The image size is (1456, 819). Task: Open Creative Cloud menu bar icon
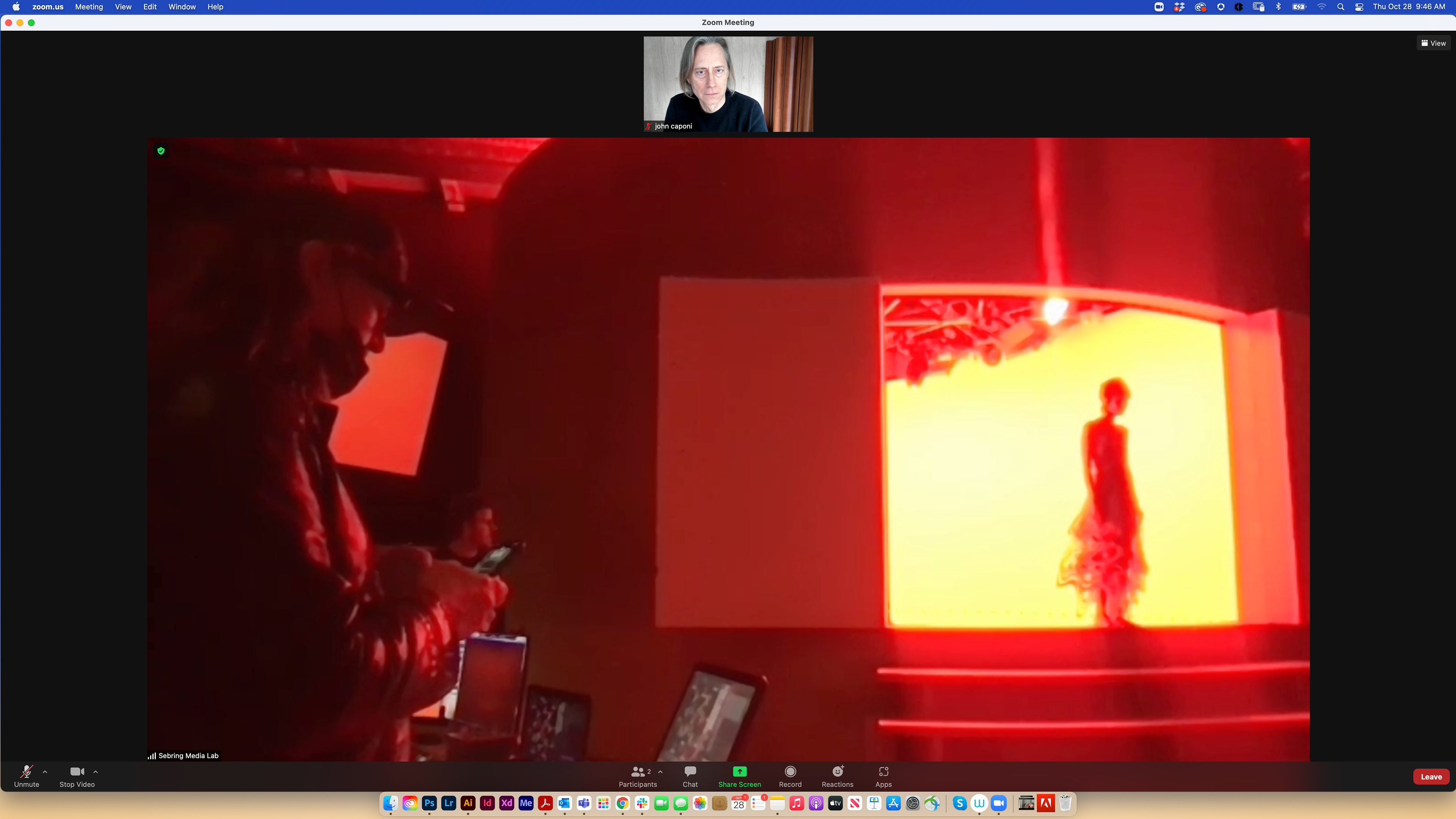coord(1200,7)
